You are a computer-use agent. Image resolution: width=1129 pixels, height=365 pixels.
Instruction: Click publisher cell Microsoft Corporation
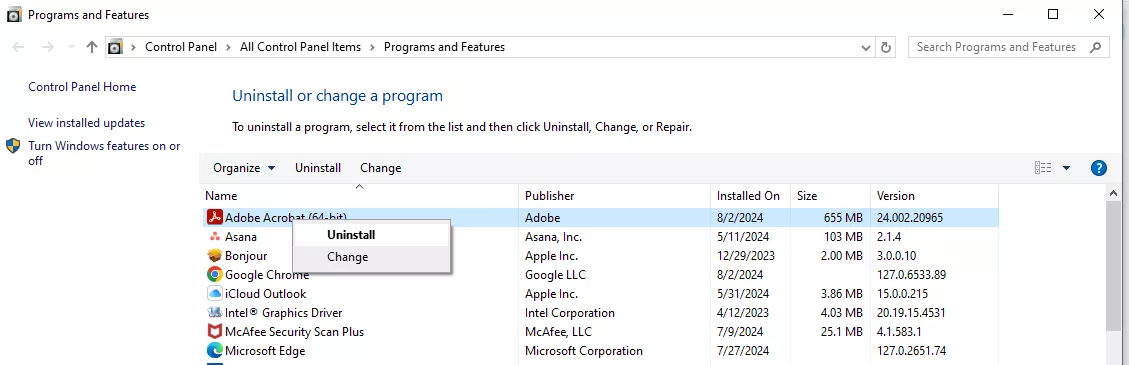[584, 351]
